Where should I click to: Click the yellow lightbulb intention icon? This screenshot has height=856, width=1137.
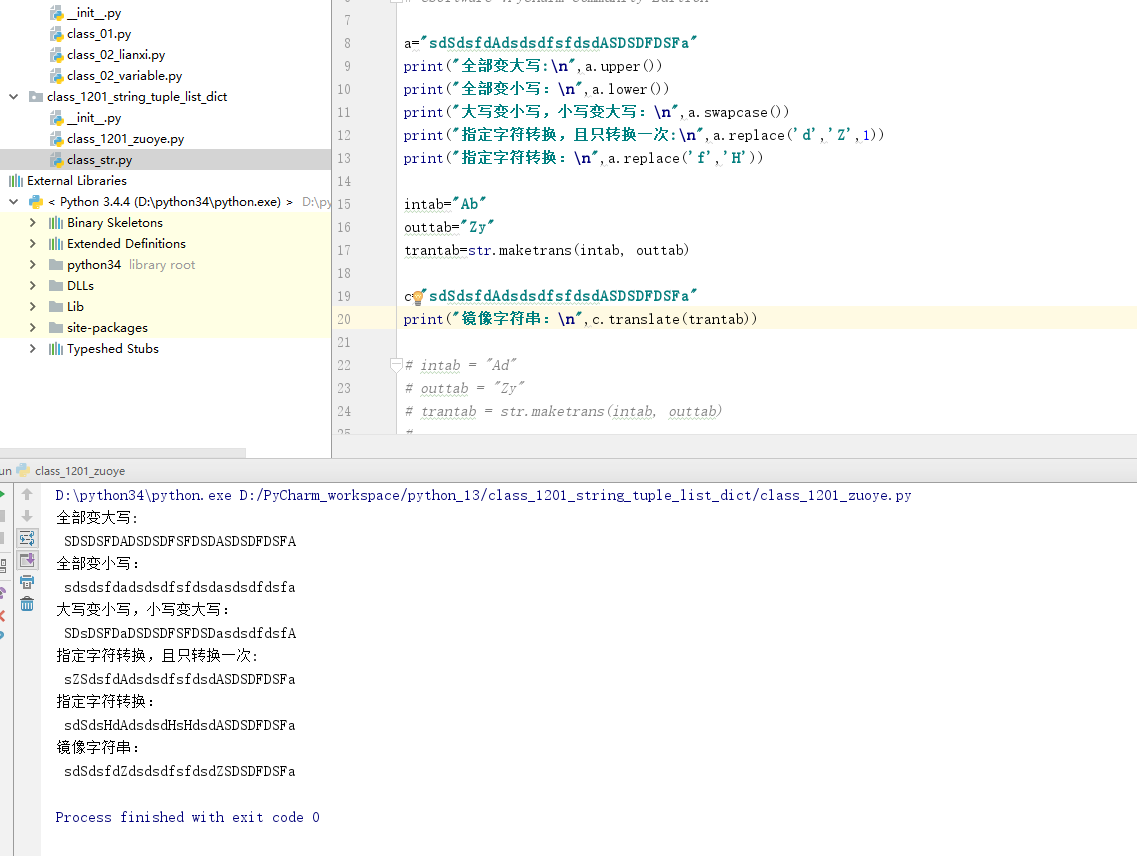click(x=418, y=297)
